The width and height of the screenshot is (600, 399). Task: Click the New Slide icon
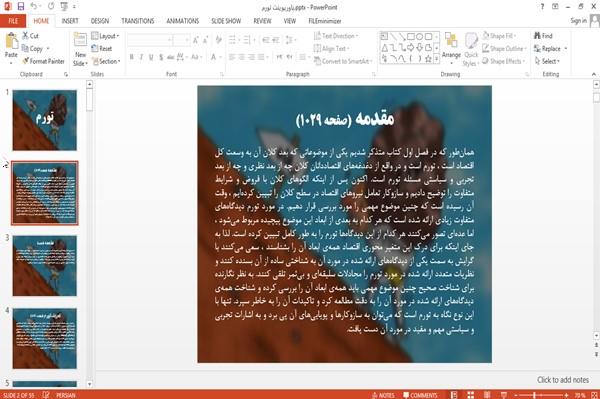click(80, 40)
